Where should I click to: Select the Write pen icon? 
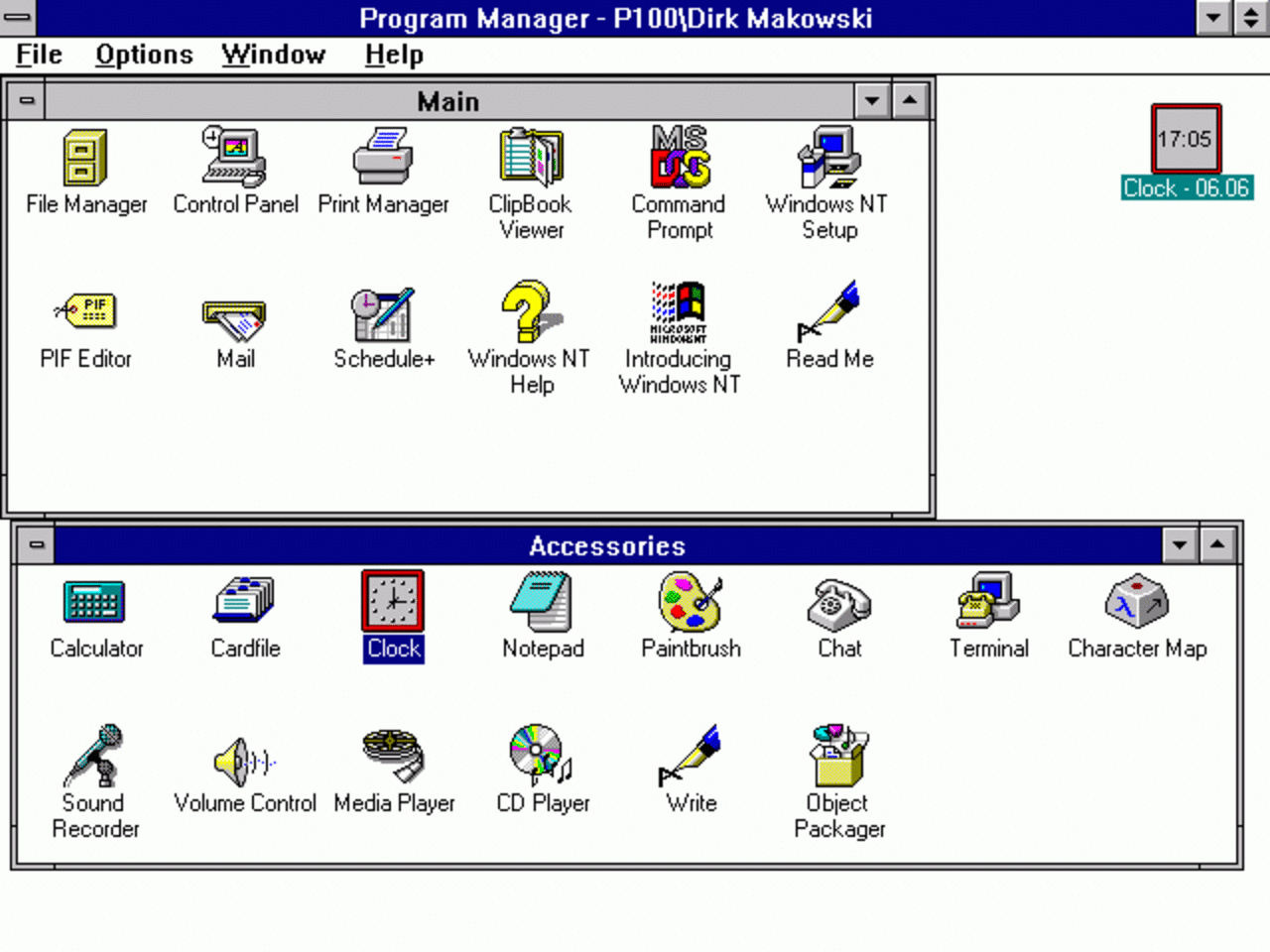click(691, 756)
